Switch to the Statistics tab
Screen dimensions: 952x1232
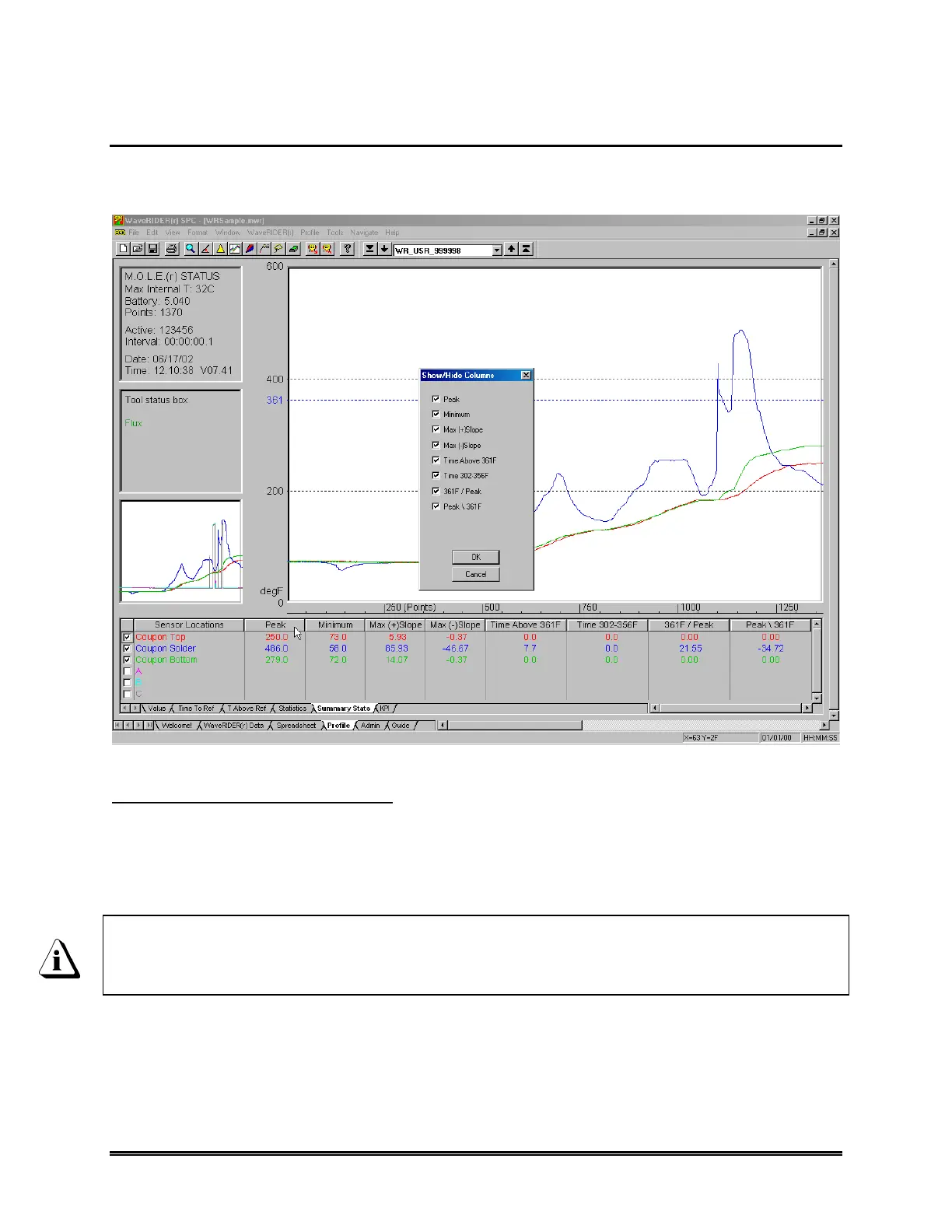coord(292,709)
